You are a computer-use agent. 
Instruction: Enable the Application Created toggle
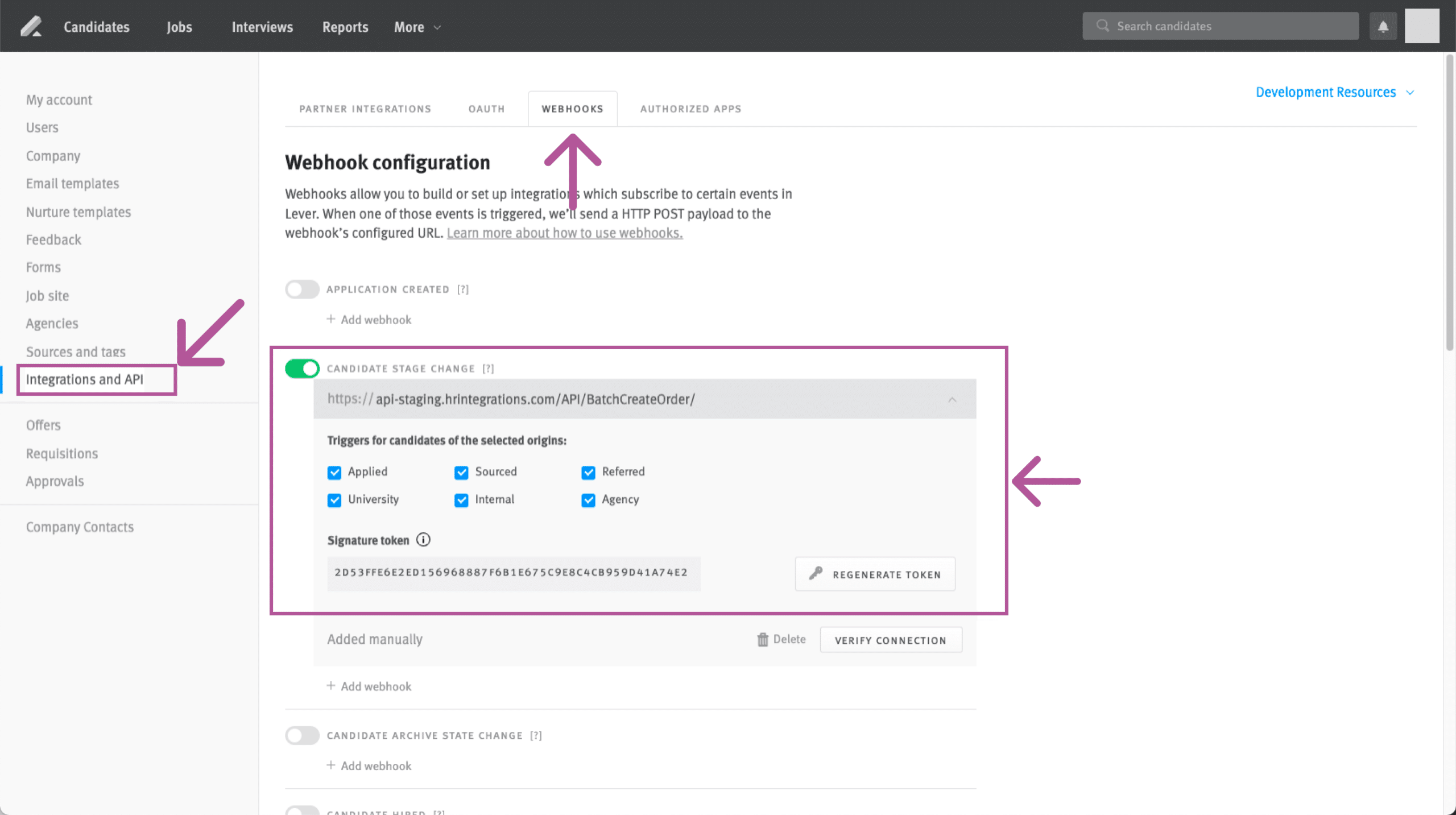pyautogui.click(x=302, y=289)
